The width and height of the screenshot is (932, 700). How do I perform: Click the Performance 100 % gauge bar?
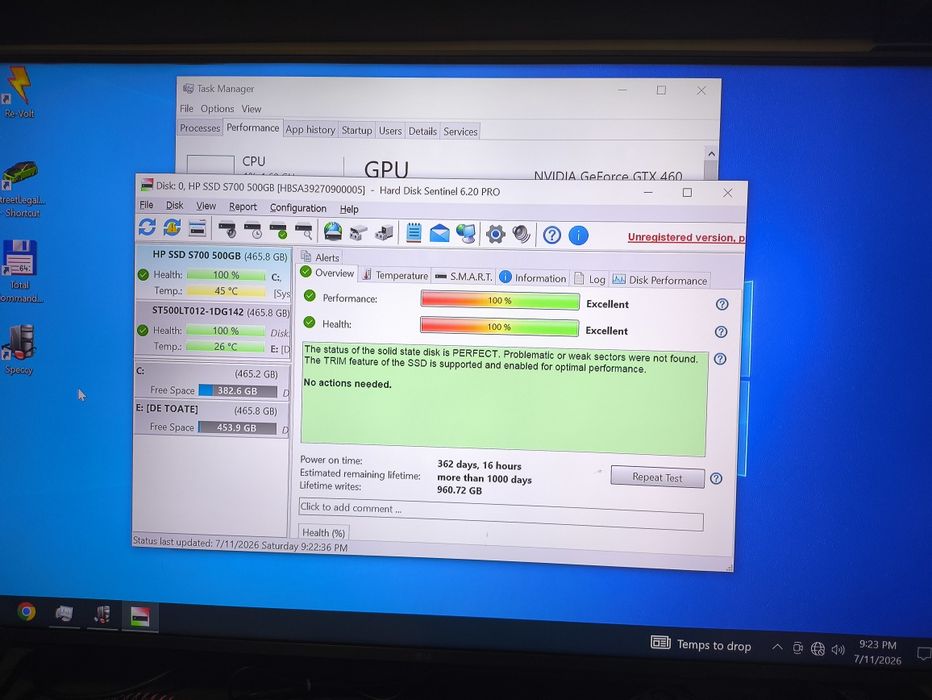[500, 301]
